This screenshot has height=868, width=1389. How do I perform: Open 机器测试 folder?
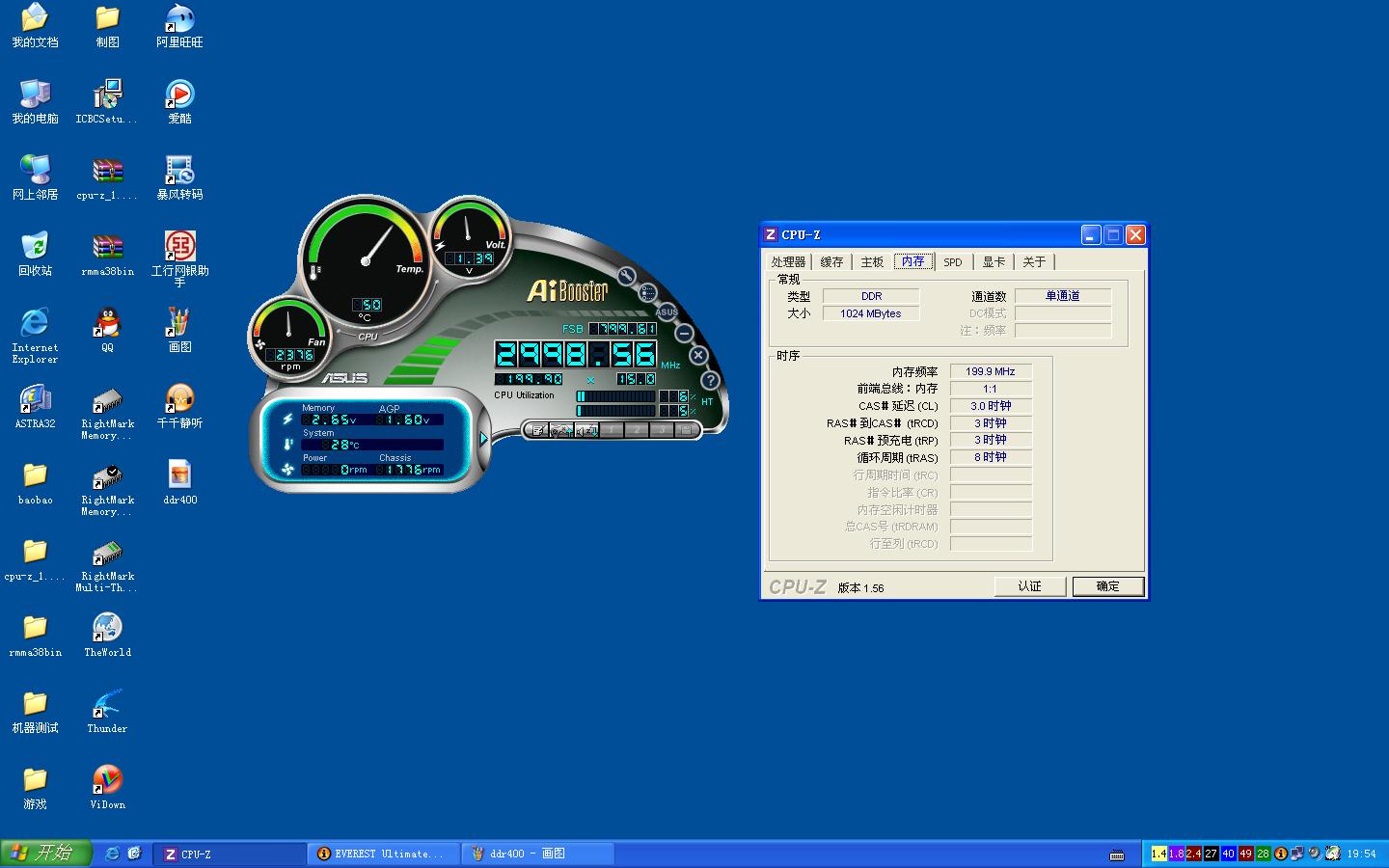click(x=35, y=712)
